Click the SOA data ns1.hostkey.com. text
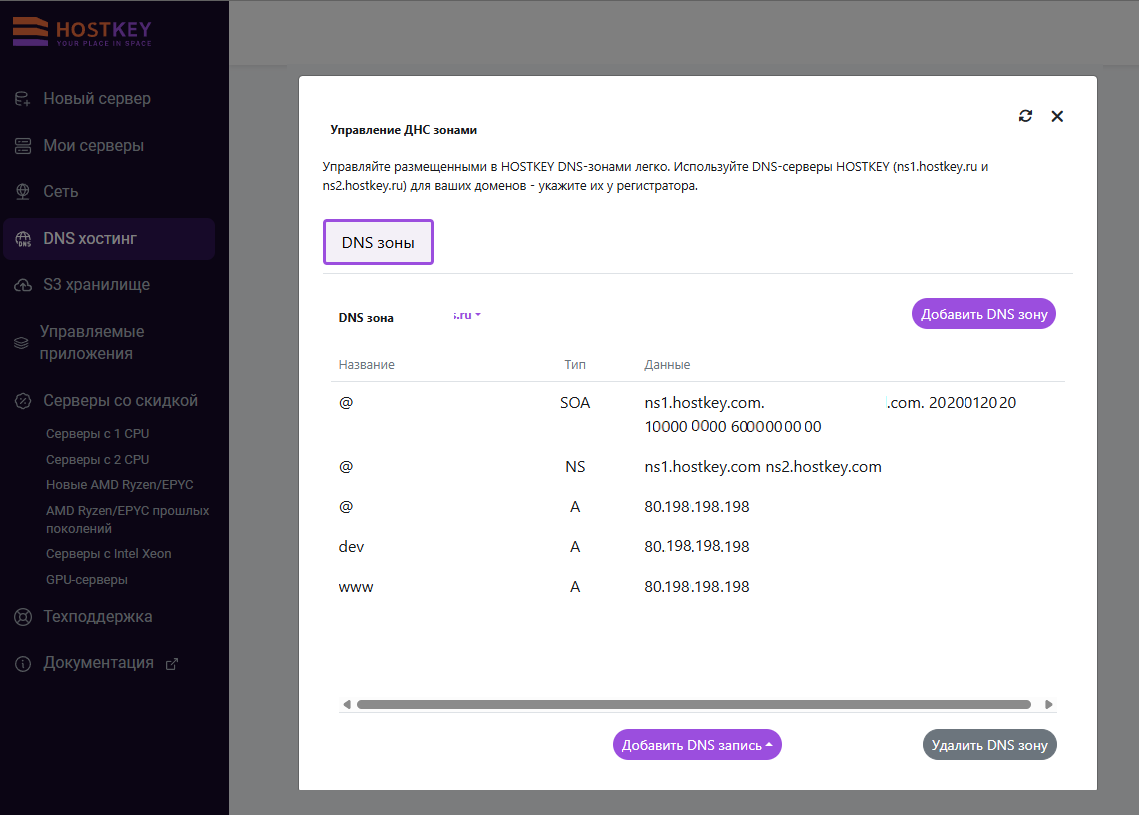The image size is (1139, 815). 704,403
